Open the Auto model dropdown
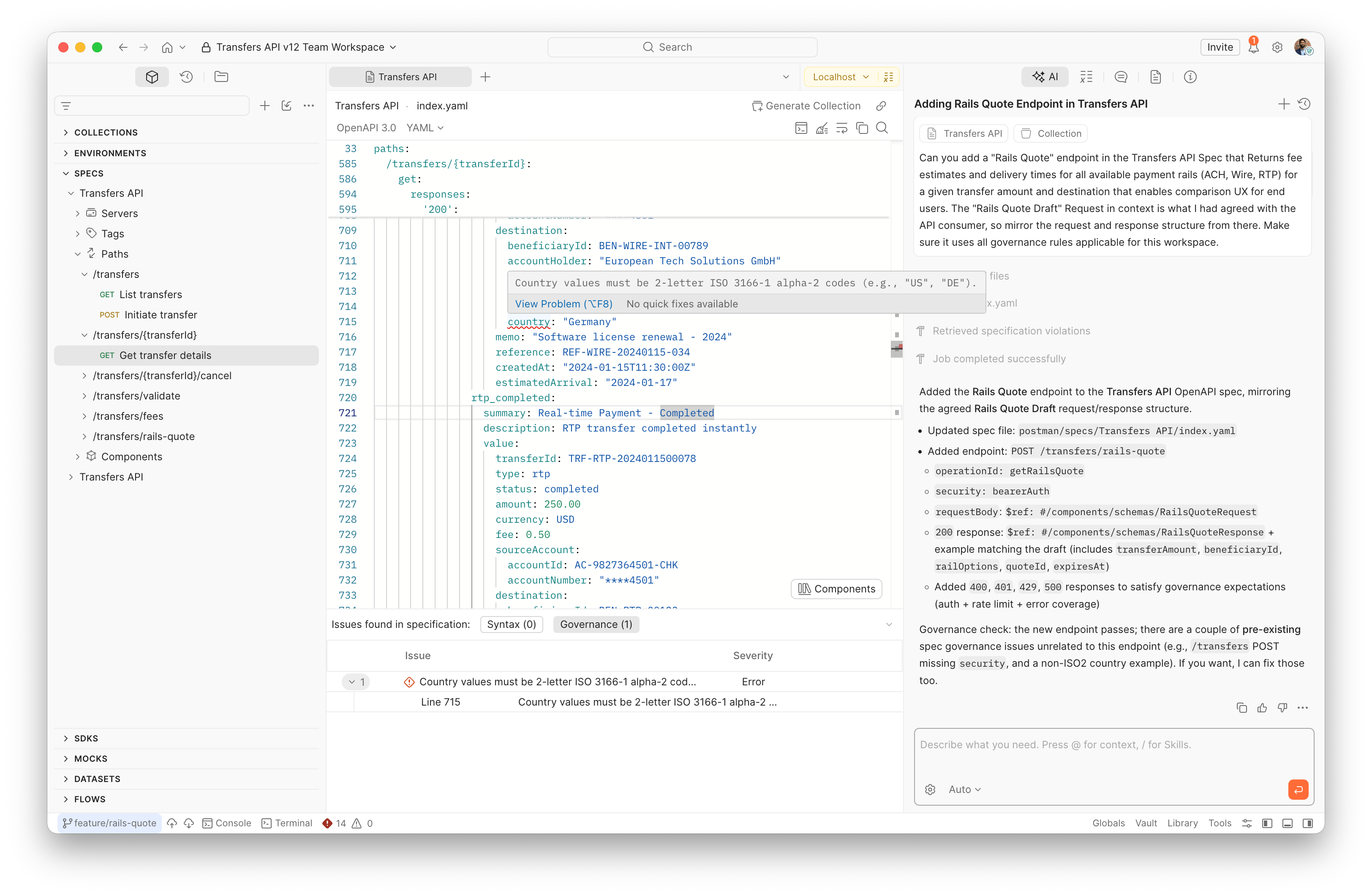The height and width of the screenshot is (896, 1372). (965, 790)
